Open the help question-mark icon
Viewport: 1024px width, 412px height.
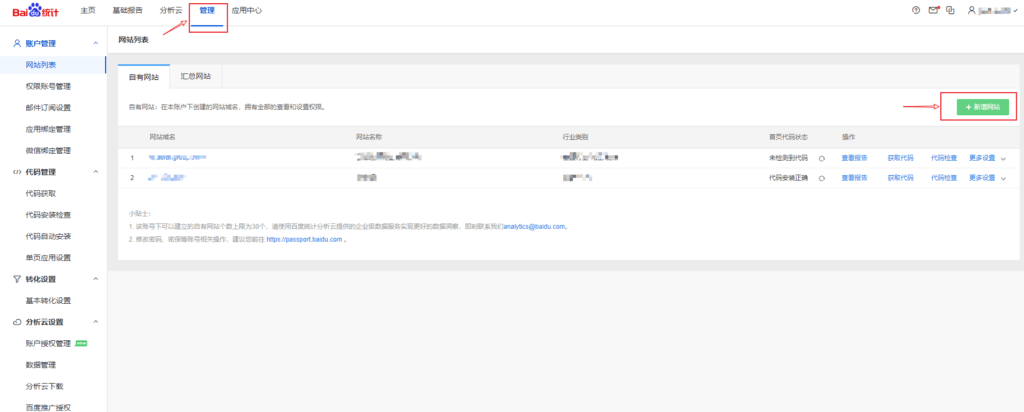tap(916, 10)
